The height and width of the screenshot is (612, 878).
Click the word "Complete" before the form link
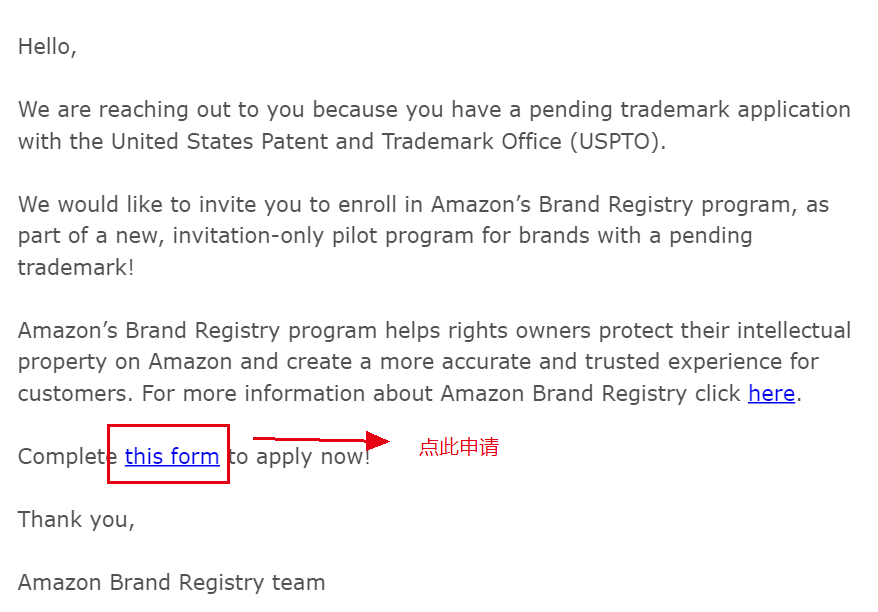click(x=68, y=457)
